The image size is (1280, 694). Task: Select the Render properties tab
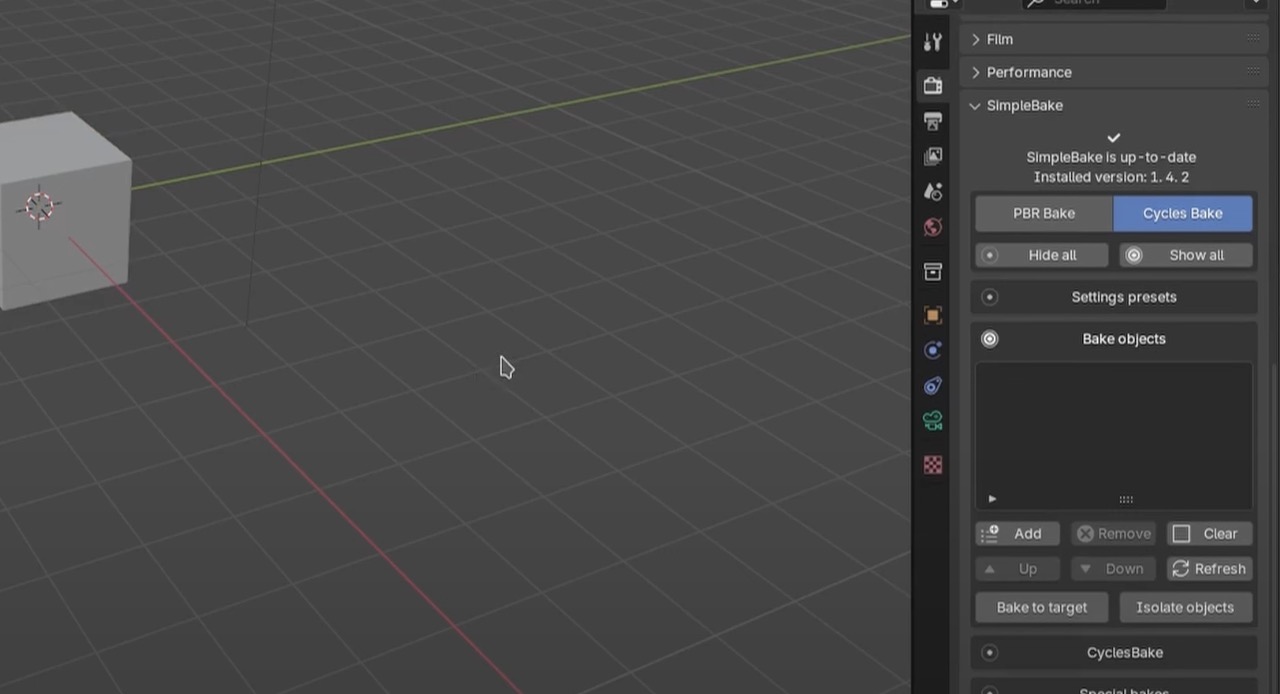932,85
